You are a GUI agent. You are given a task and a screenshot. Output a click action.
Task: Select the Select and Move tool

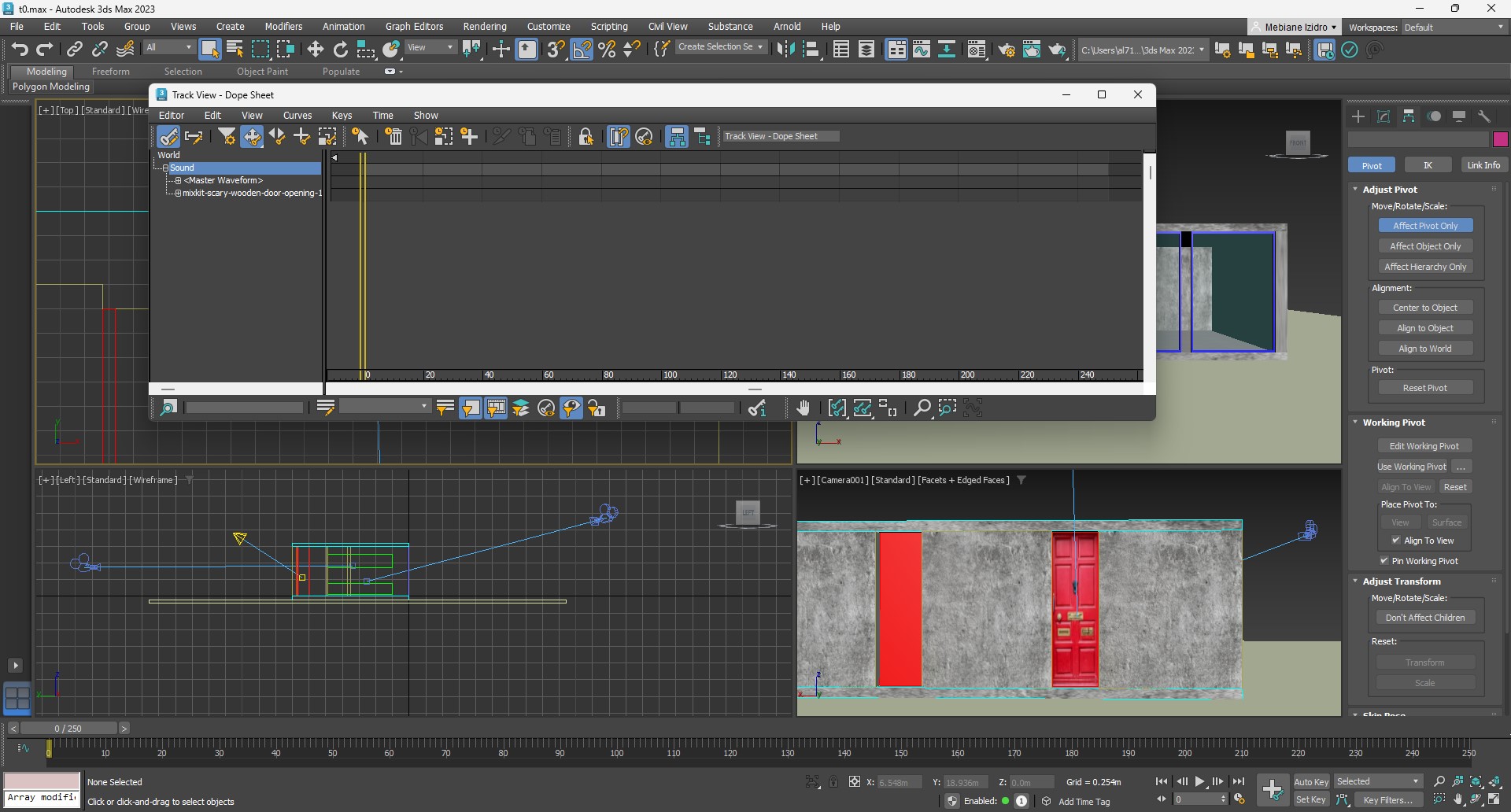(316, 50)
